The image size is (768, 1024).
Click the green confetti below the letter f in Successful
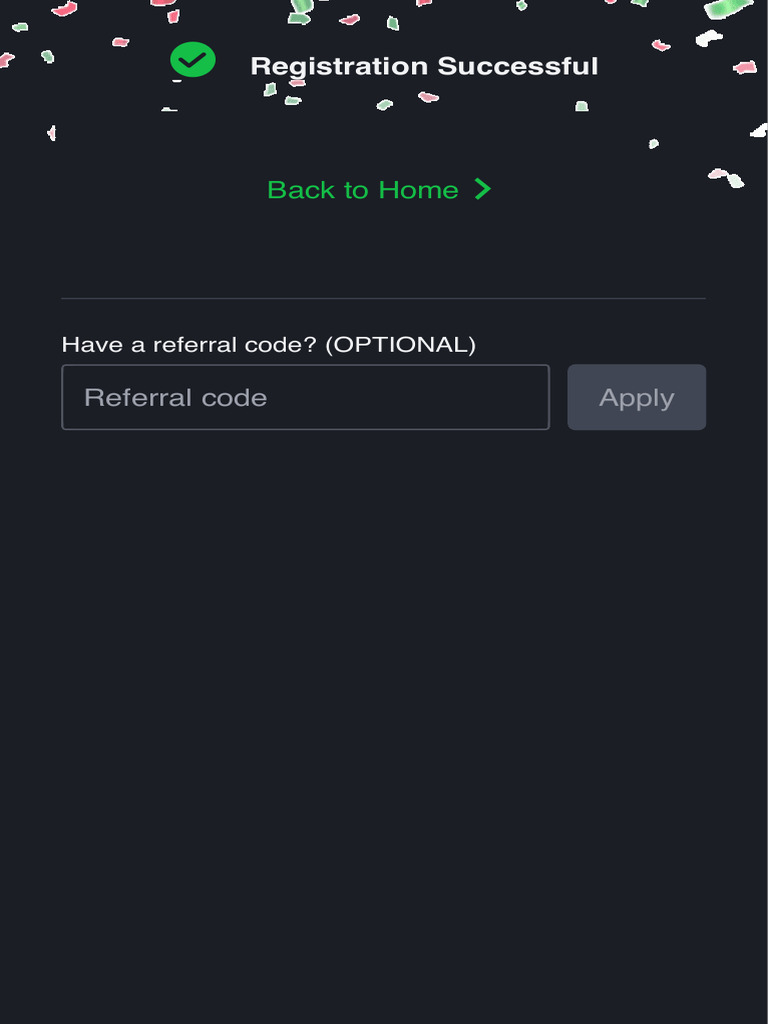coord(581,106)
